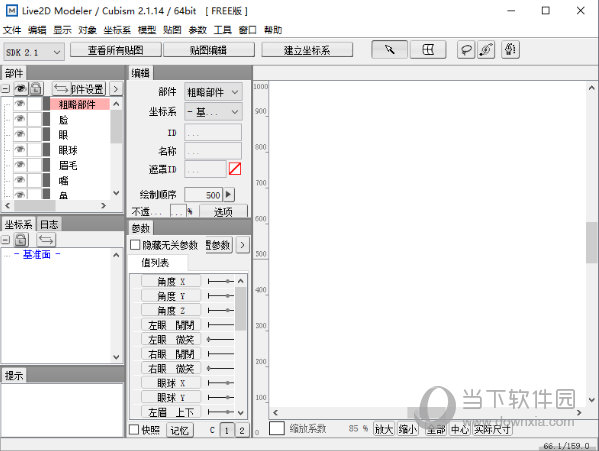Open the 部件 dropdown in edit panel
Screen dimensions: 599x451
coord(213,92)
